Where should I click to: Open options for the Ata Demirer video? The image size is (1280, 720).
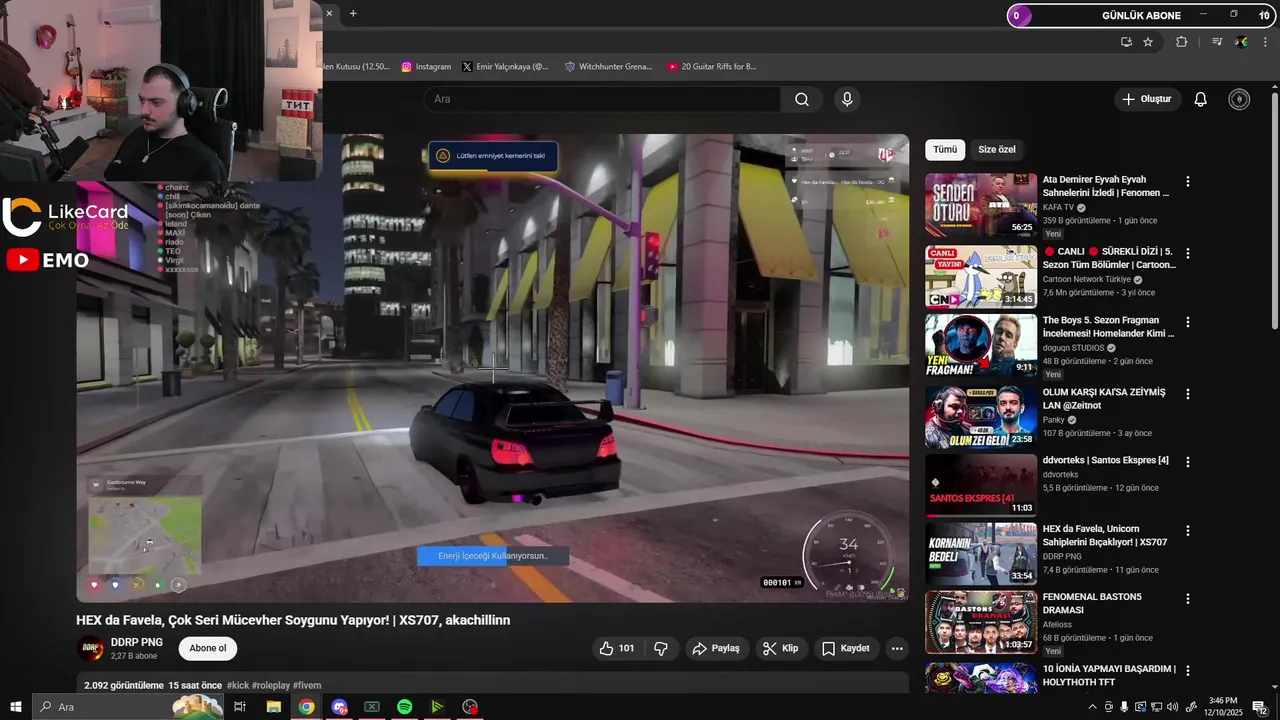1188,181
